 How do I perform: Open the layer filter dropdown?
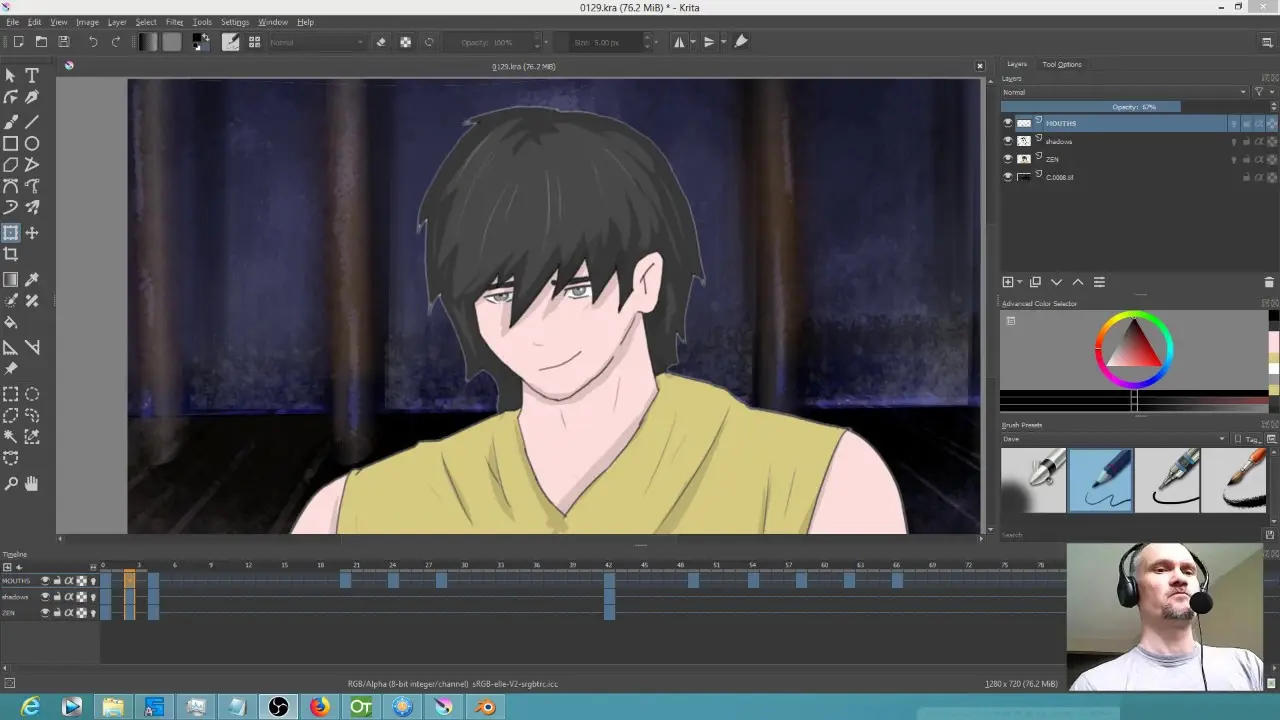1262,92
